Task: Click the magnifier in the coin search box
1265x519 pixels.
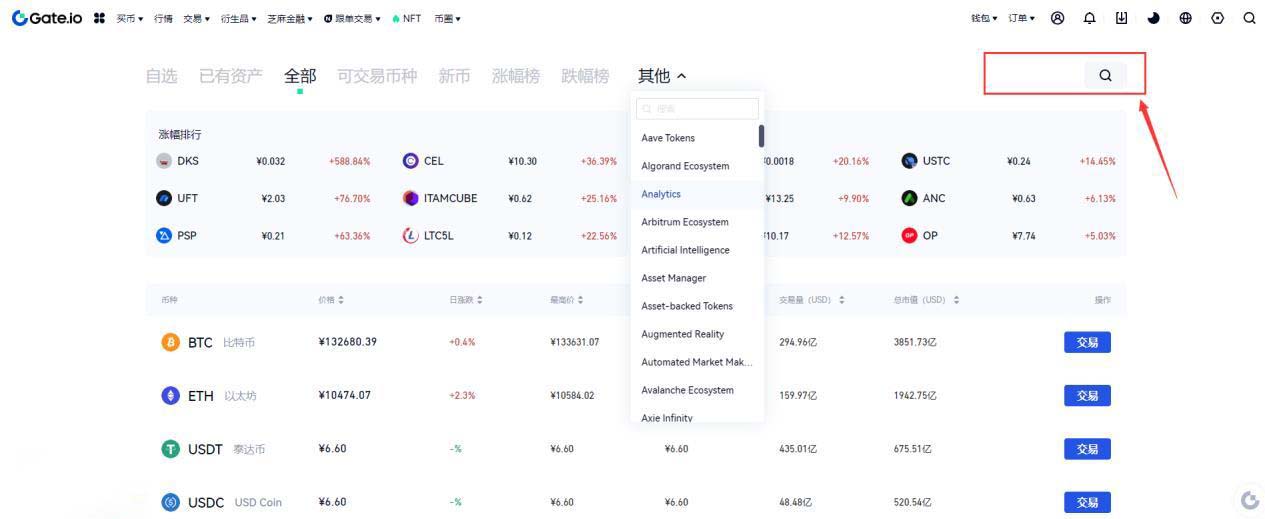Action: pos(1105,75)
